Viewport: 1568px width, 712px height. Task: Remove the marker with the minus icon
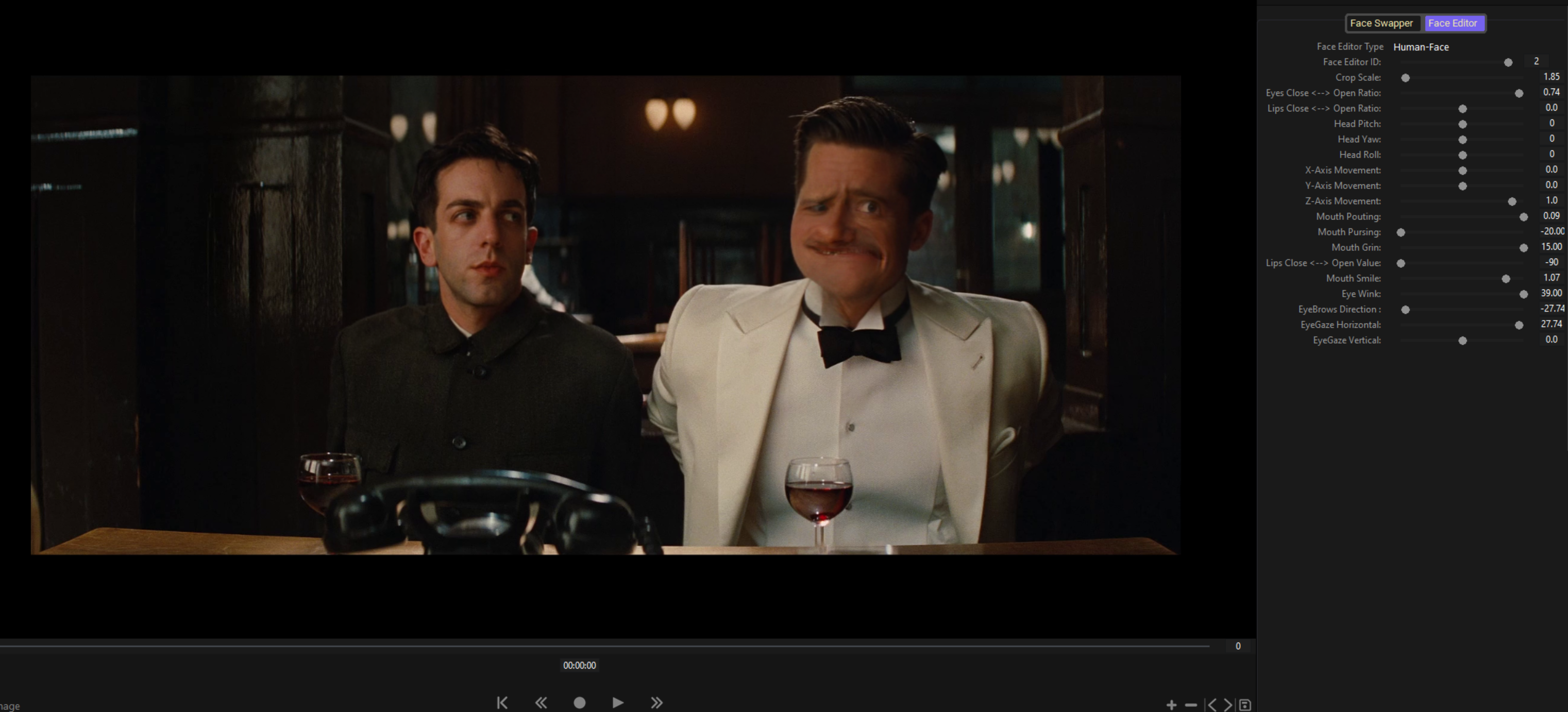pyautogui.click(x=1191, y=705)
